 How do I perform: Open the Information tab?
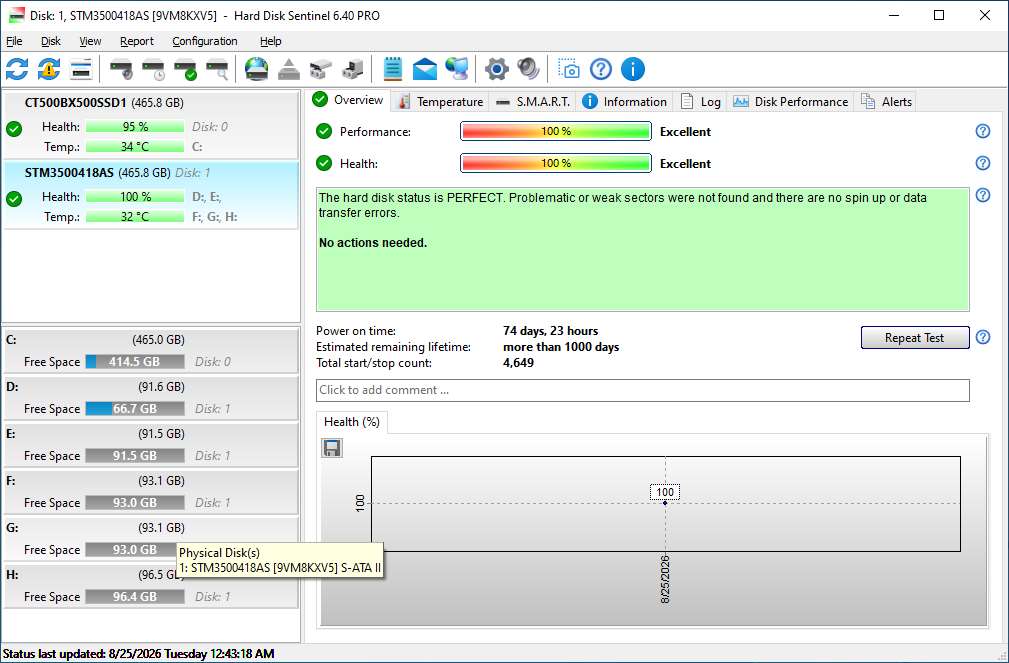tap(624, 102)
